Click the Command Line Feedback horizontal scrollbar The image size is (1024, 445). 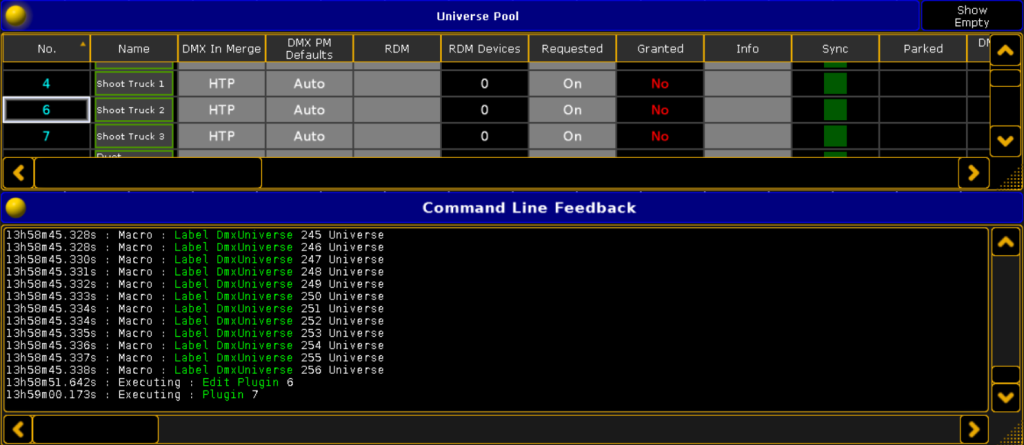[x=96, y=429]
